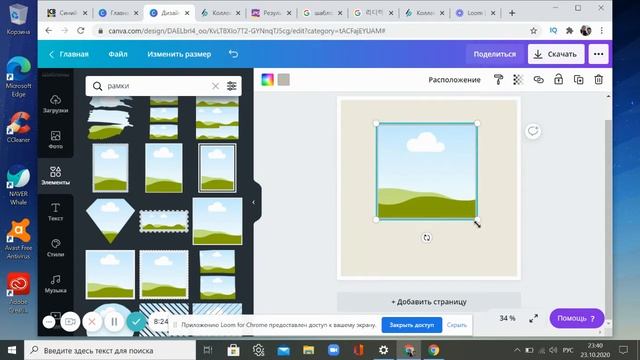Click the copy style paint roller icon
640x360 pixels.
click(x=498, y=80)
